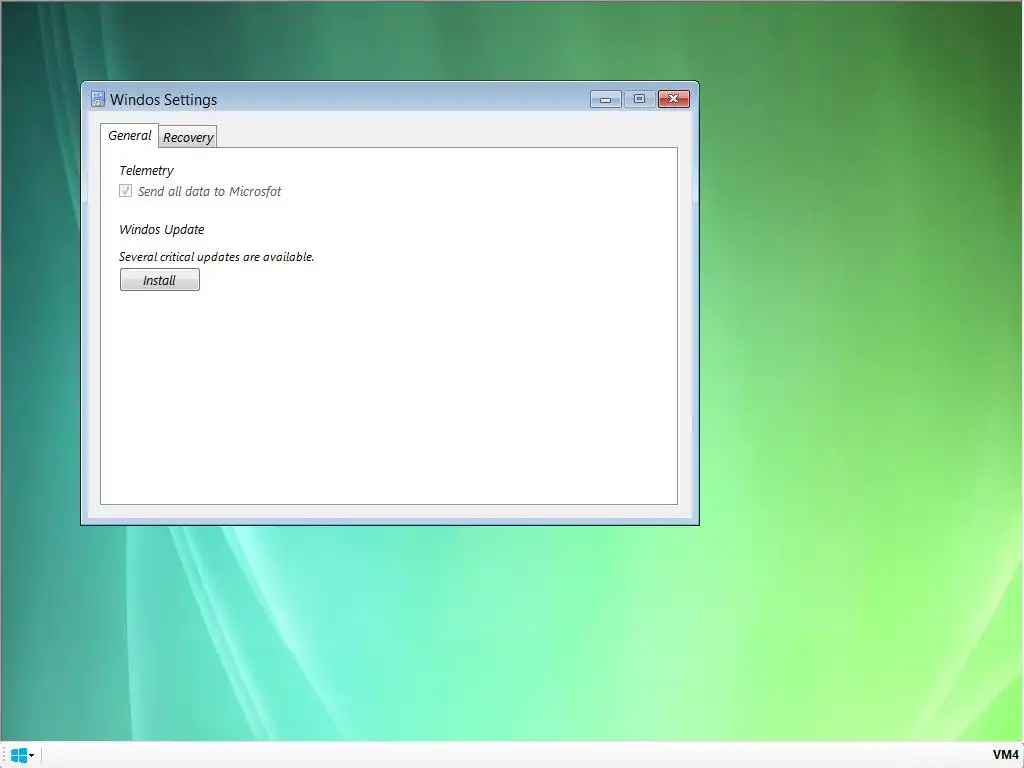Toggle Send all data to Microsfot checkbox
The height and width of the screenshot is (768, 1024).
tap(125, 191)
